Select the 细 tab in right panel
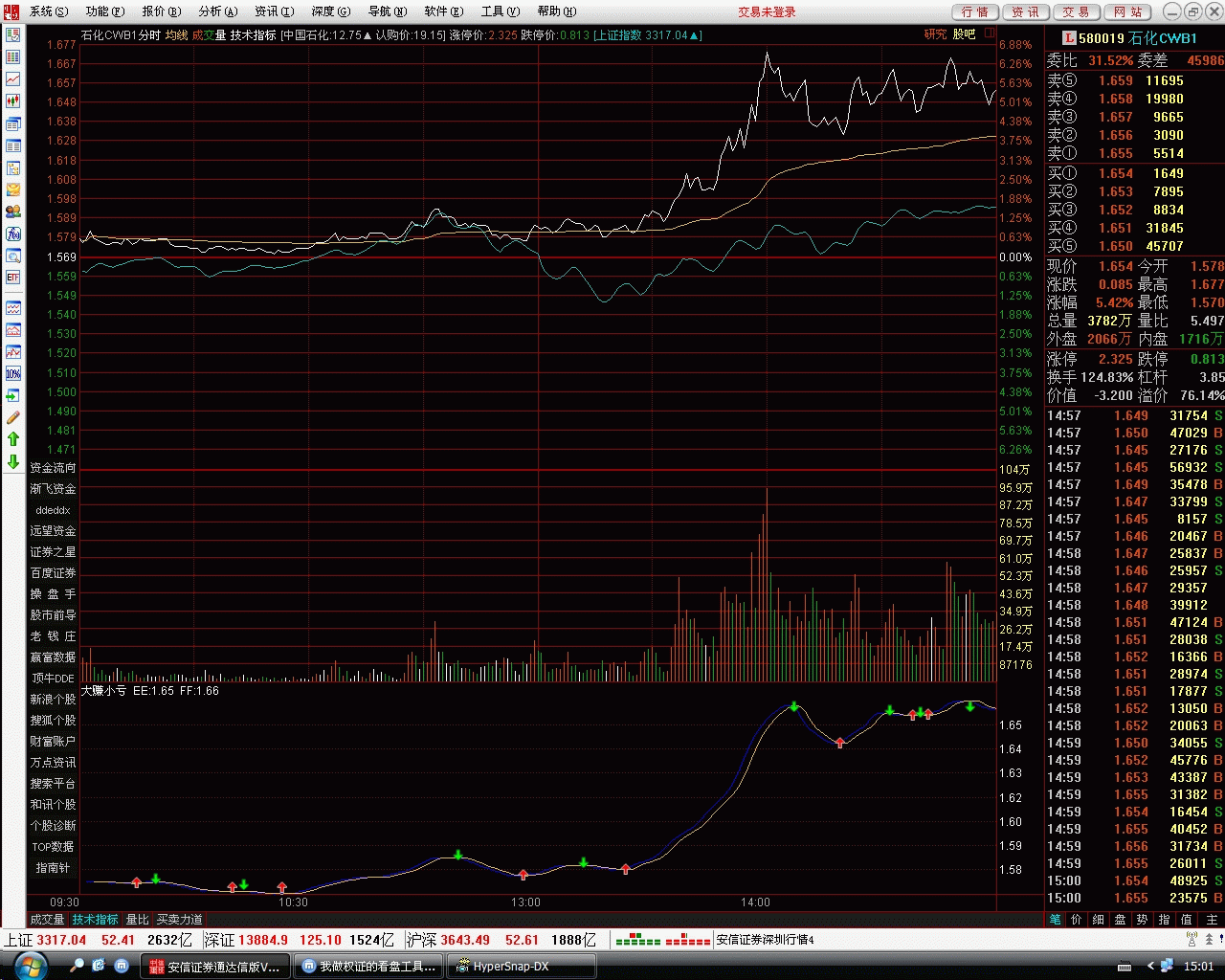Viewport: 1225px width, 980px height. [x=1099, y=919]
